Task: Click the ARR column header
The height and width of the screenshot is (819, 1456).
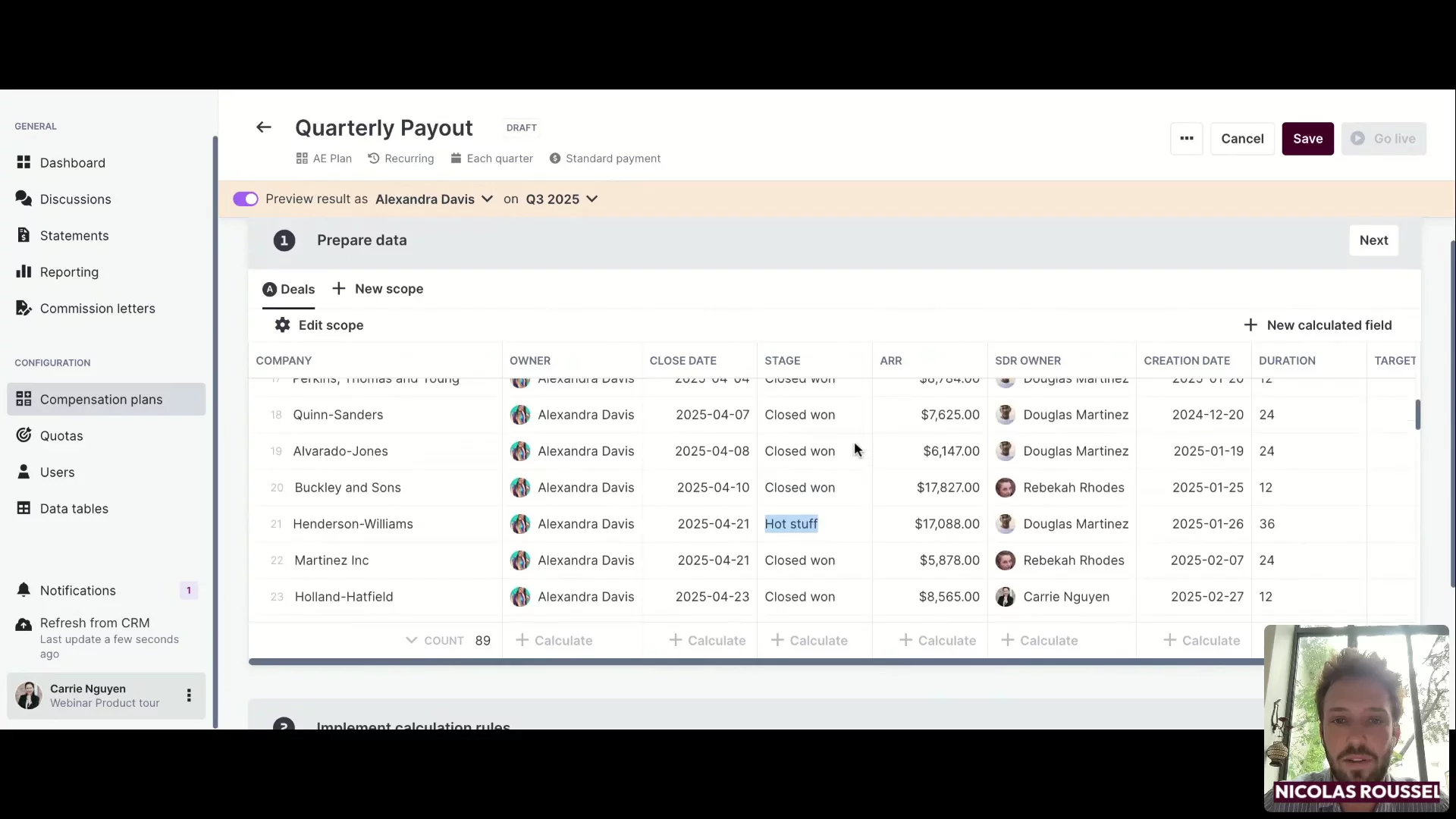Action: point(891,361)
